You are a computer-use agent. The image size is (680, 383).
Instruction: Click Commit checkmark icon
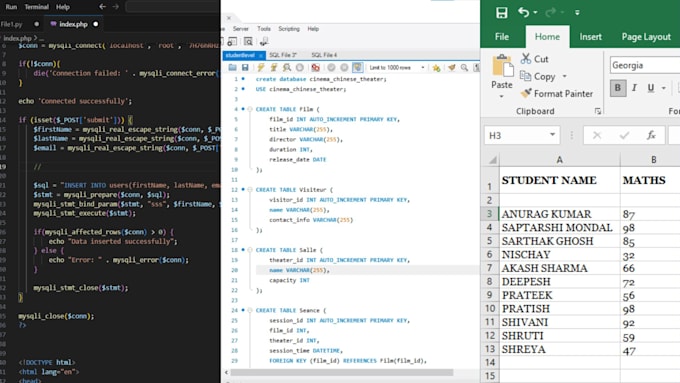pos(331,68)
